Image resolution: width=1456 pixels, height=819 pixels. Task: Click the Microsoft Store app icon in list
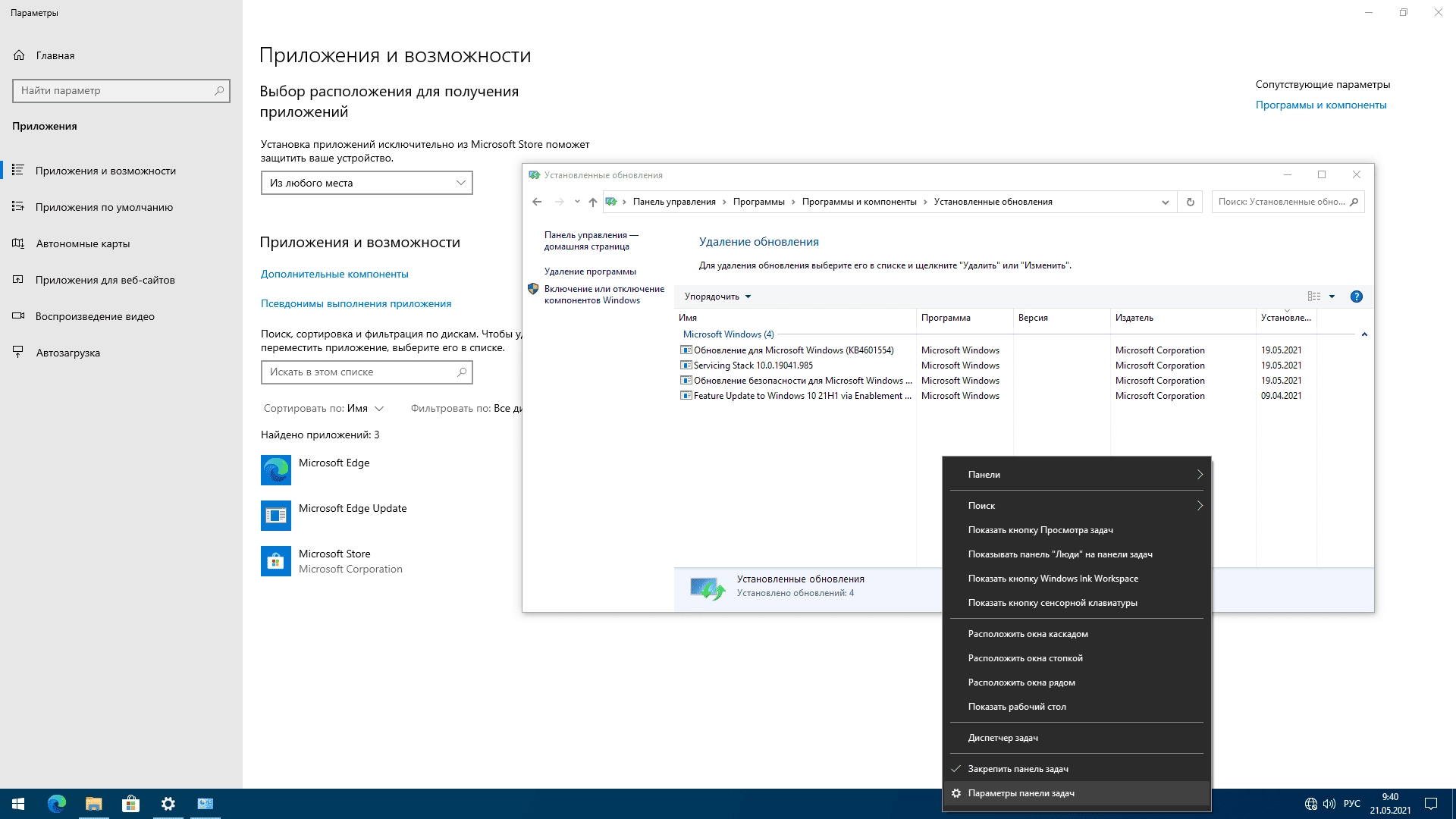(x=276, y=561)
